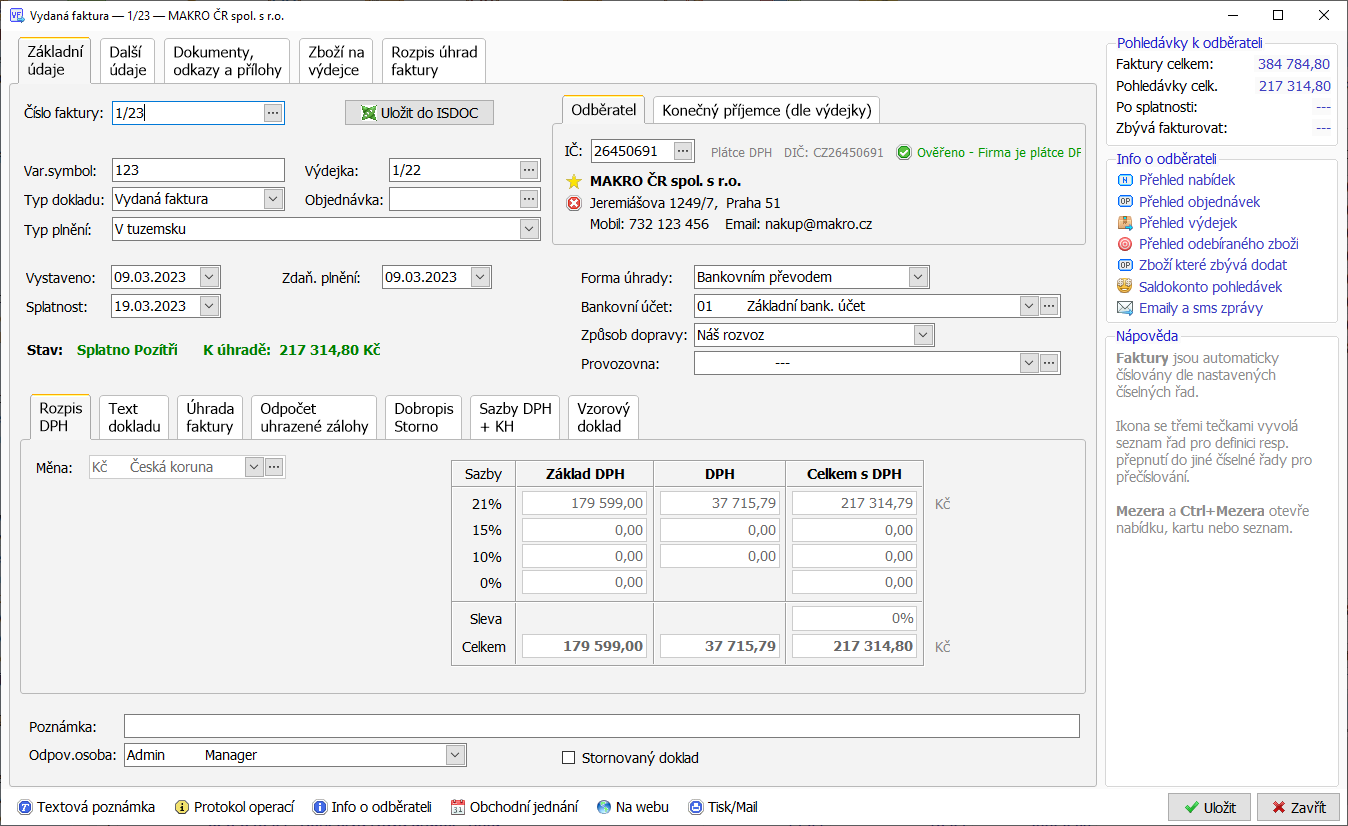Expand Provozovna dropdown arrow
The image size is (1348, 826).
[x=1029, y=363]
